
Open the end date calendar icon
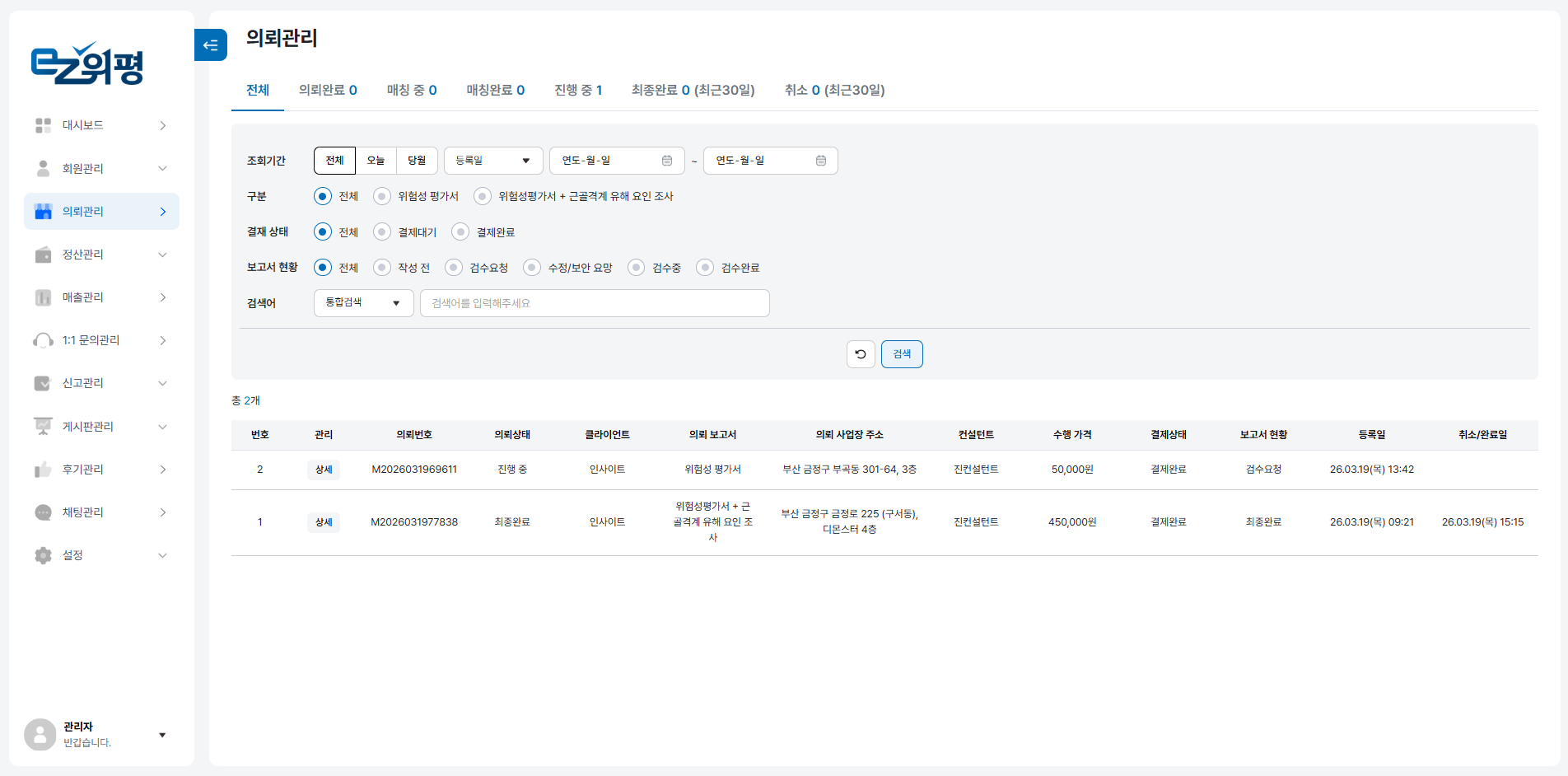pyautogui.click(x=821, y=161)
